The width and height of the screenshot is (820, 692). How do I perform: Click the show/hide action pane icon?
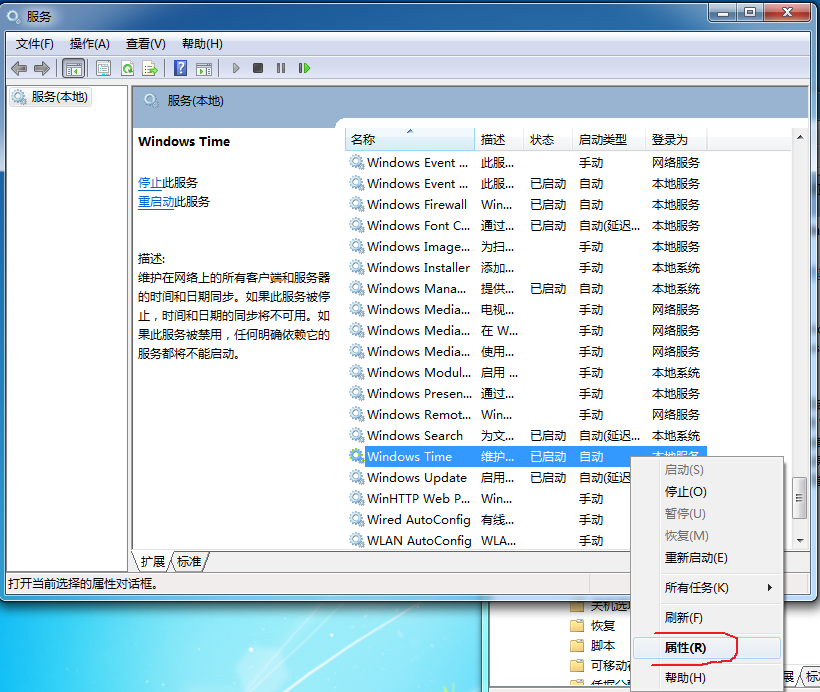pos(204,68)
